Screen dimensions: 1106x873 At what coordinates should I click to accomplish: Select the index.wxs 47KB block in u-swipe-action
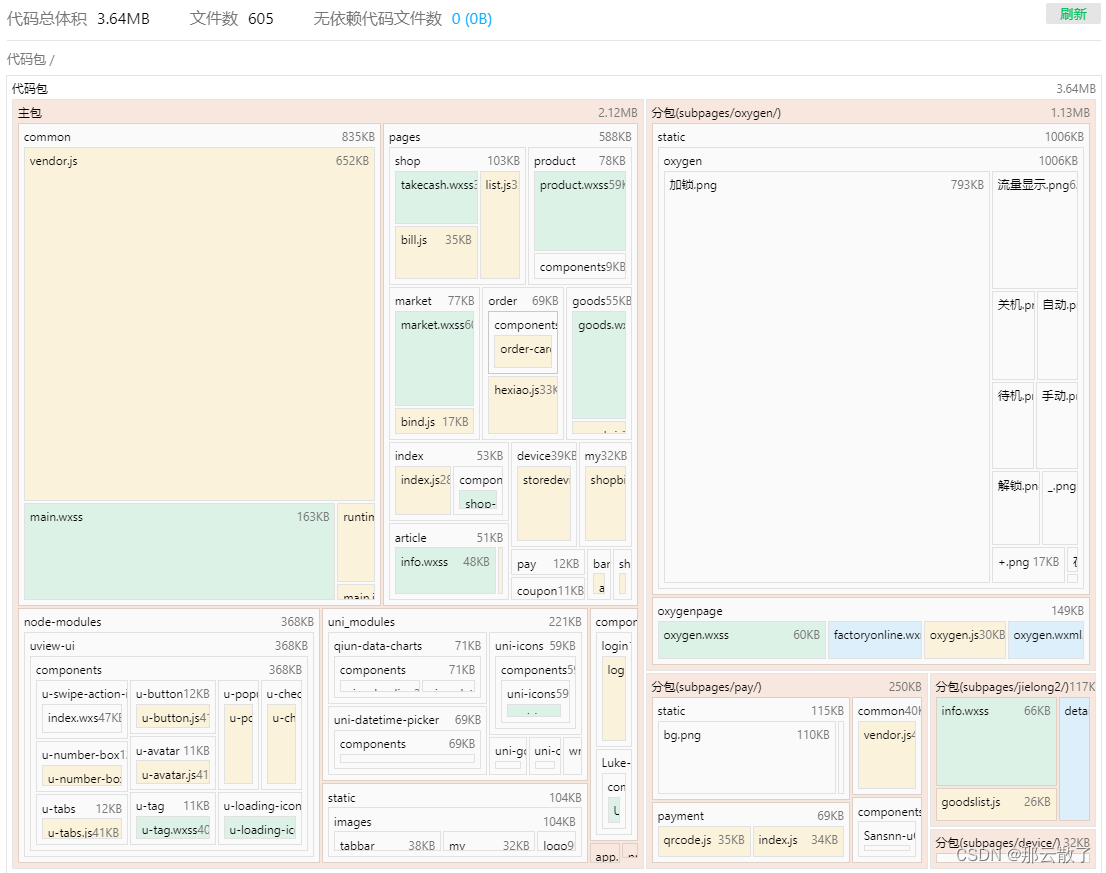(x=82, y=718)
